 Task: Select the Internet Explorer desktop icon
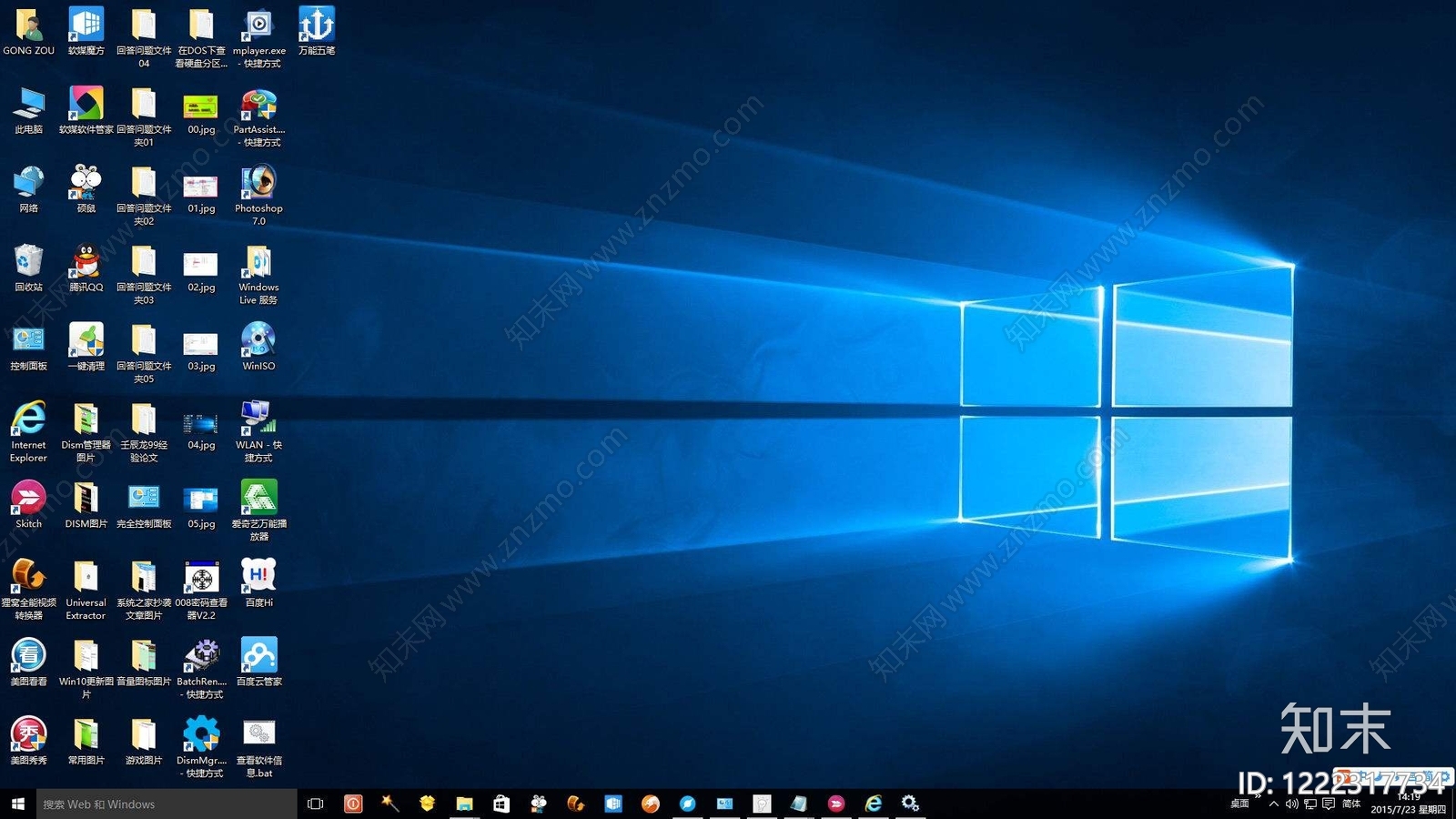tap(28, 431)
